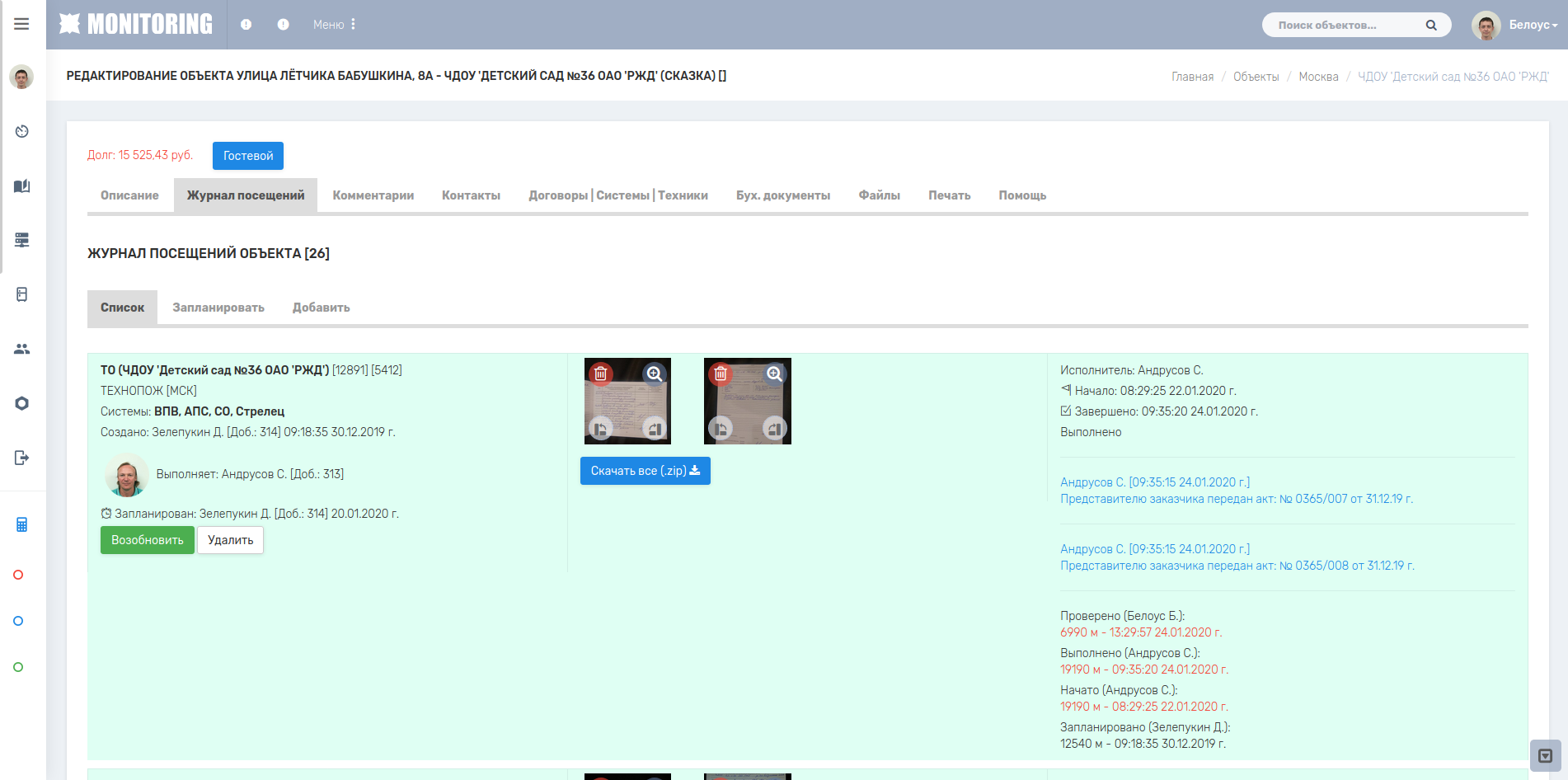The height and width of the screenshot is (780, 1568).
Task: Click the logout icon in sidebar
Action: point(22,458)
